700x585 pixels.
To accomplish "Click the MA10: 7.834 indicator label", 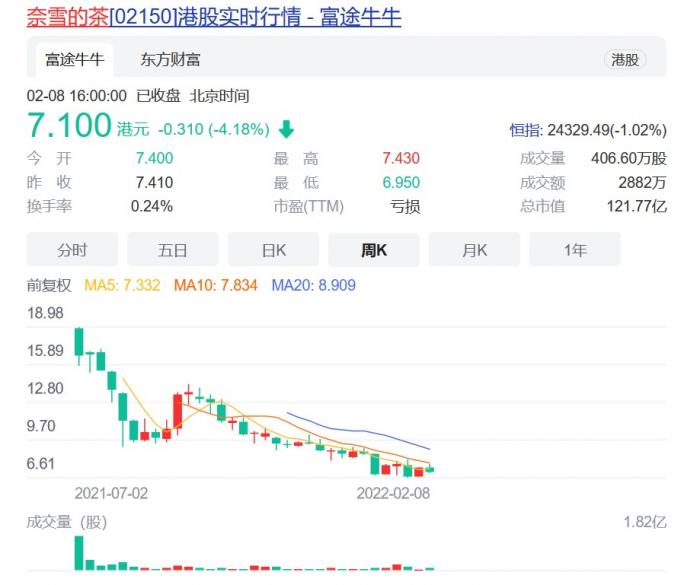I will click(216, 285).
